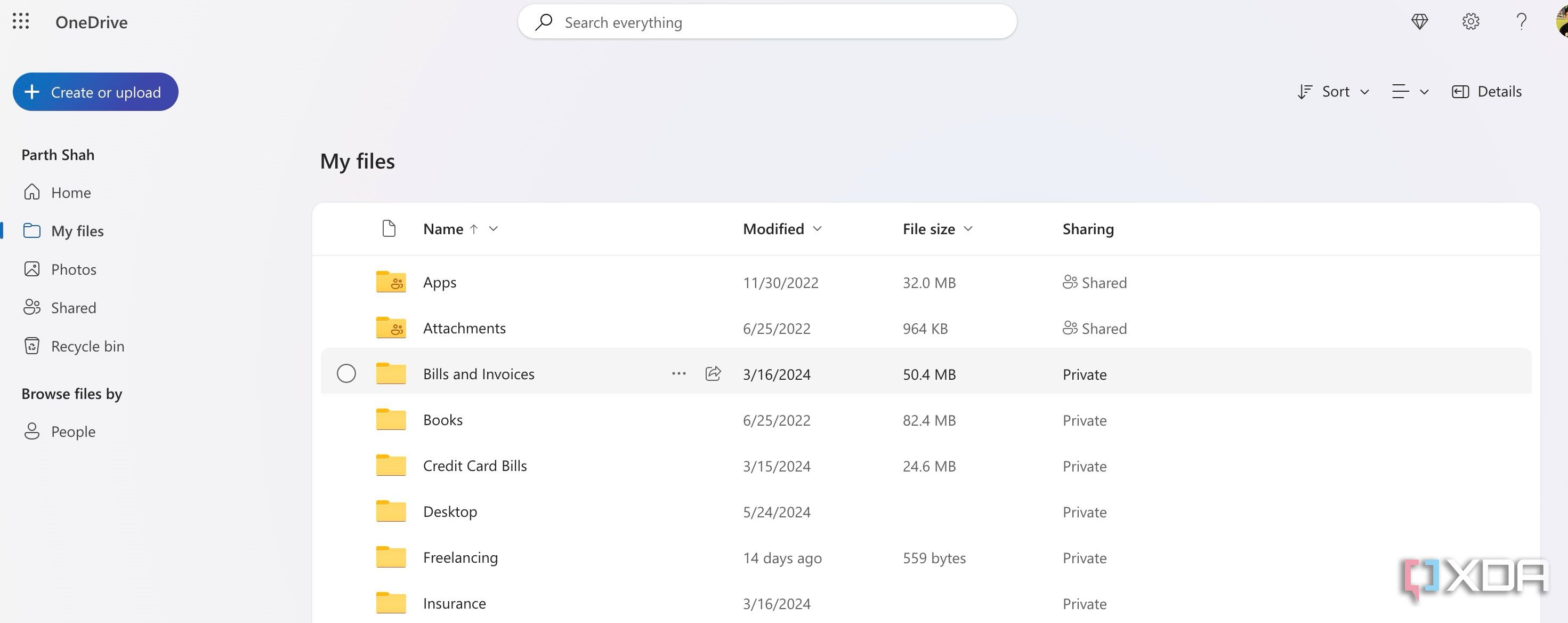Click the 14 days ago modified date
1568x623 pixels.
pyautogui.click(x=782, y=558)
